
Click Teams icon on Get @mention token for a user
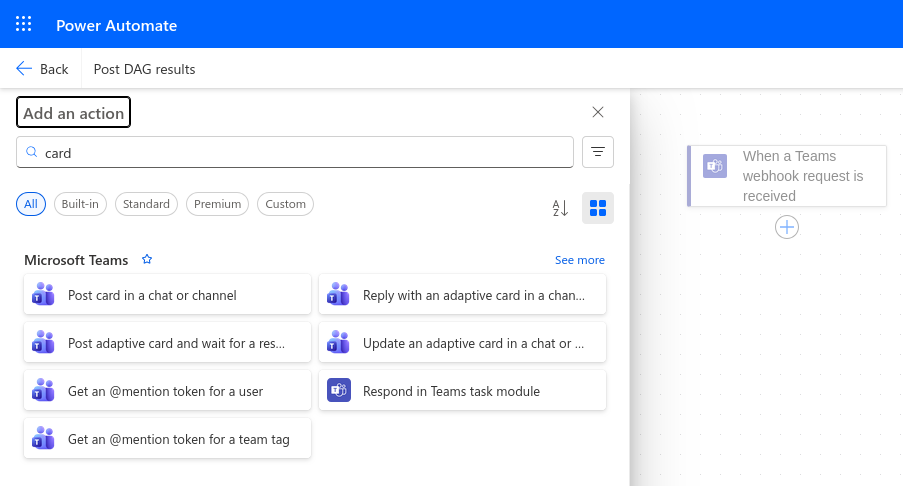pyautogui.click(x=43, y=390)
